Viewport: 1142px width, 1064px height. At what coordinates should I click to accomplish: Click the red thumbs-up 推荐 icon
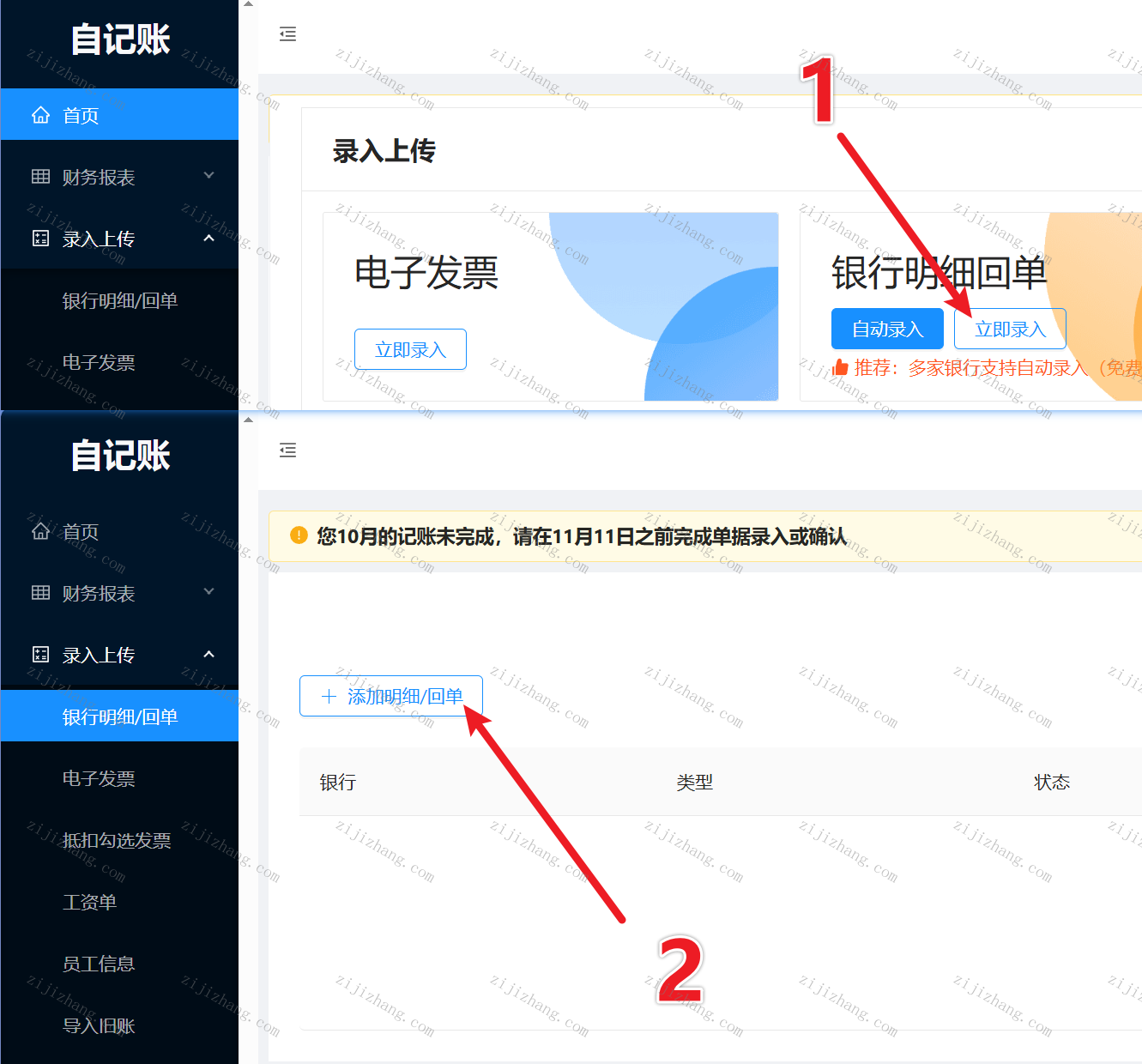[841, 368]
